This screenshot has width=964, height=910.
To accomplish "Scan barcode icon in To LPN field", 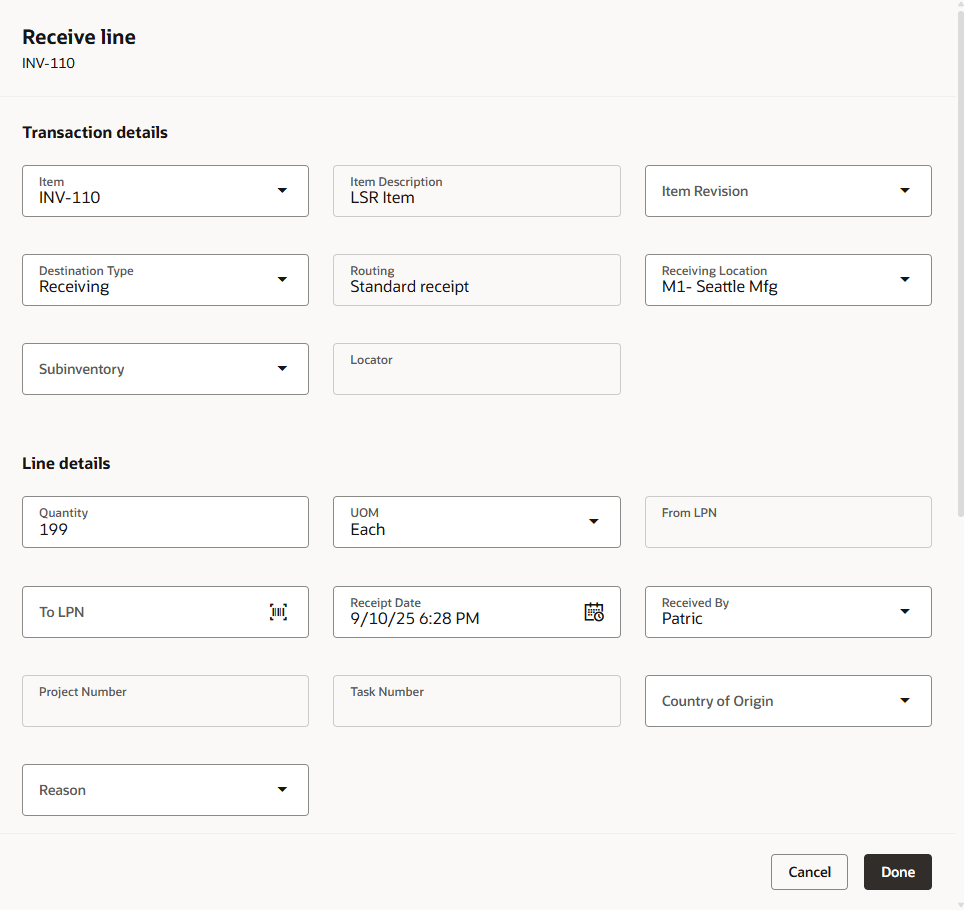I will 278,612.
